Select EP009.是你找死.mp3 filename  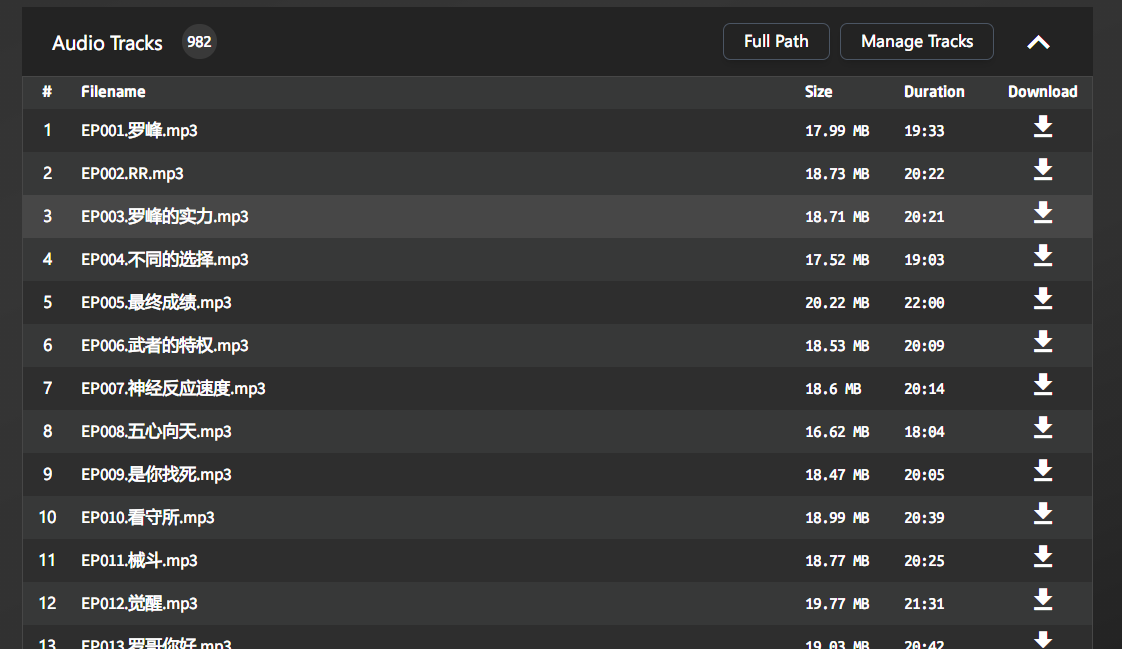point(156,474)
